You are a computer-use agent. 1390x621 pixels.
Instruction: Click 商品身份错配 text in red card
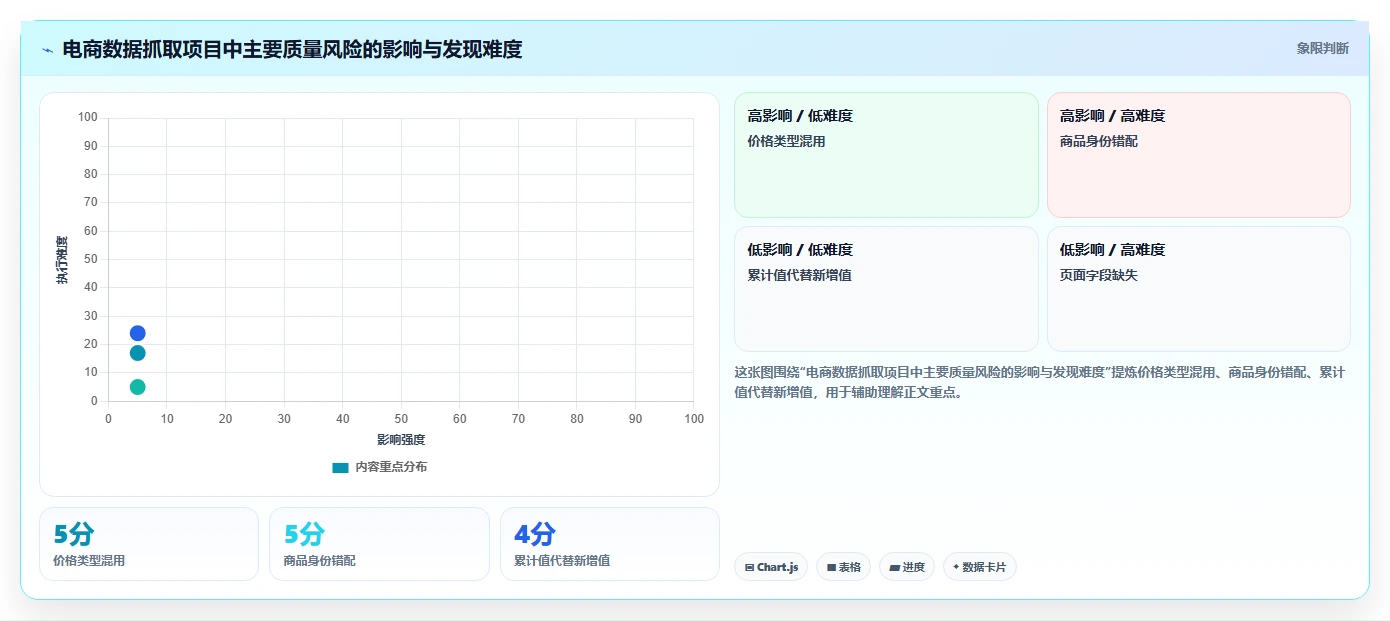(1099, 141)
